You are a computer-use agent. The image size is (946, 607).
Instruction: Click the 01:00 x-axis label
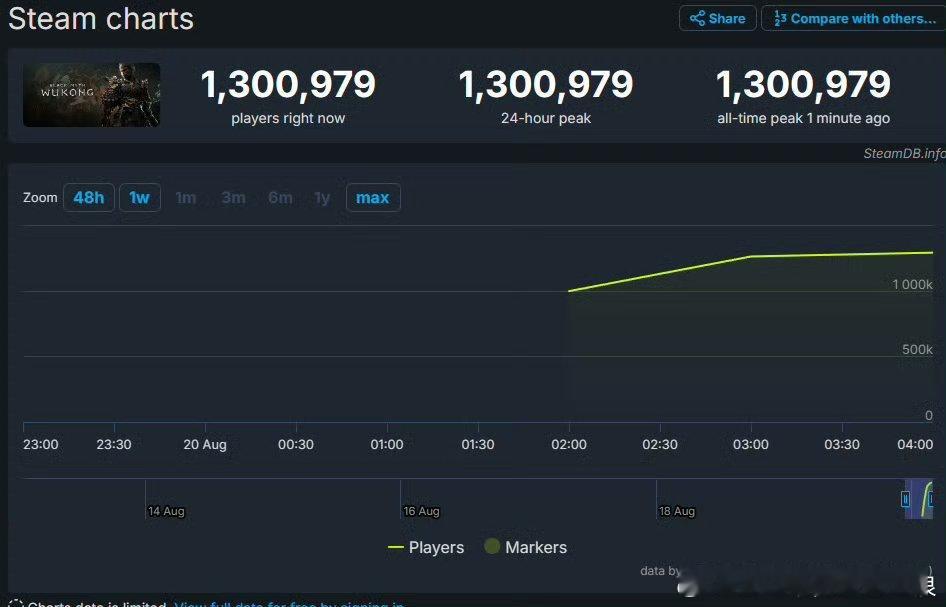pyautogui.click(x=387, y=445)
